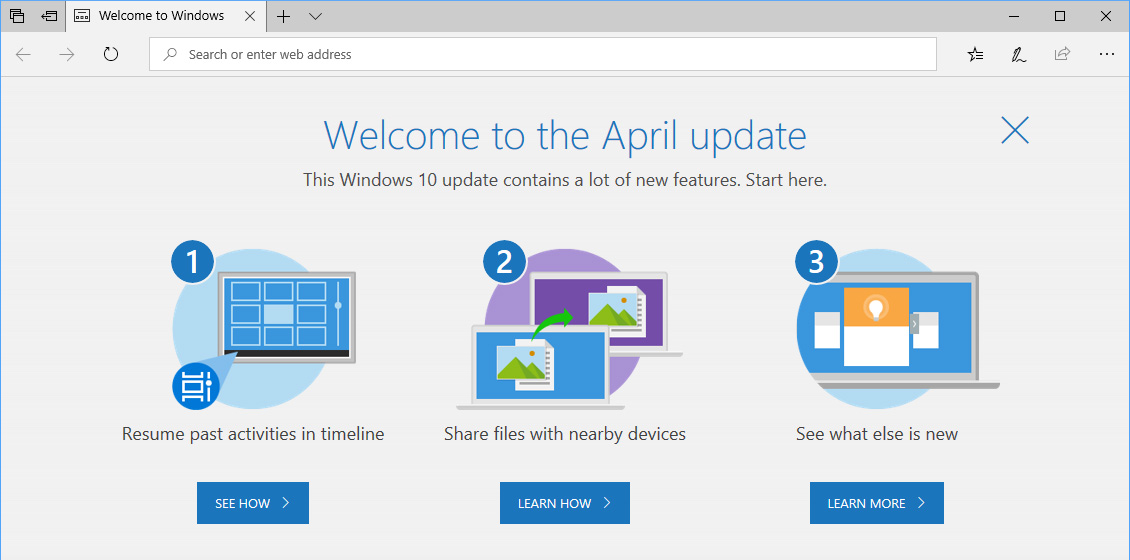This screenshot has height=560, width=1130.
Task: Click 'Share files with nearby devices' text
Action: pyautogui.click(x=565, y=434)
